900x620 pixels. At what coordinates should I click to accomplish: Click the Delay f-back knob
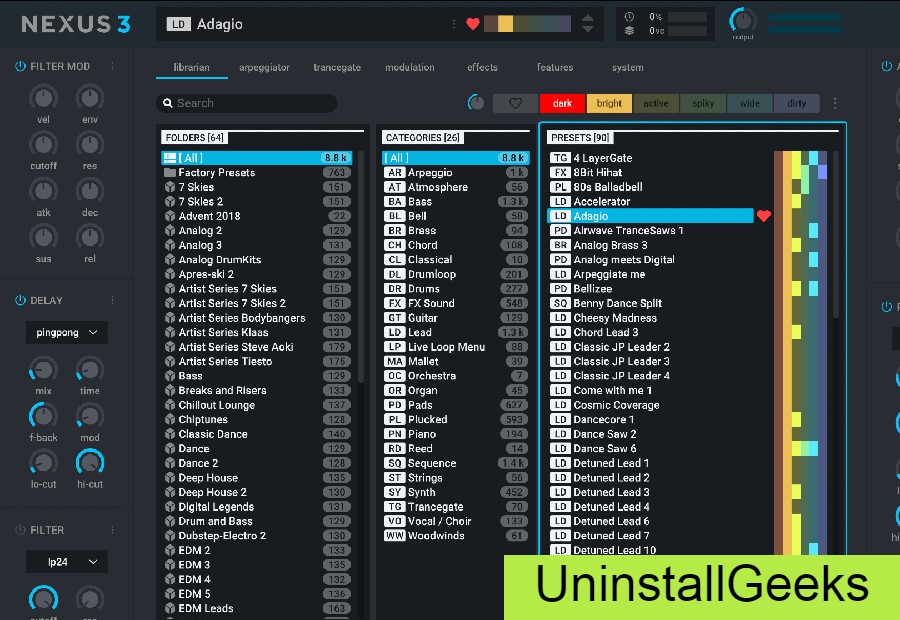point(43,416)
